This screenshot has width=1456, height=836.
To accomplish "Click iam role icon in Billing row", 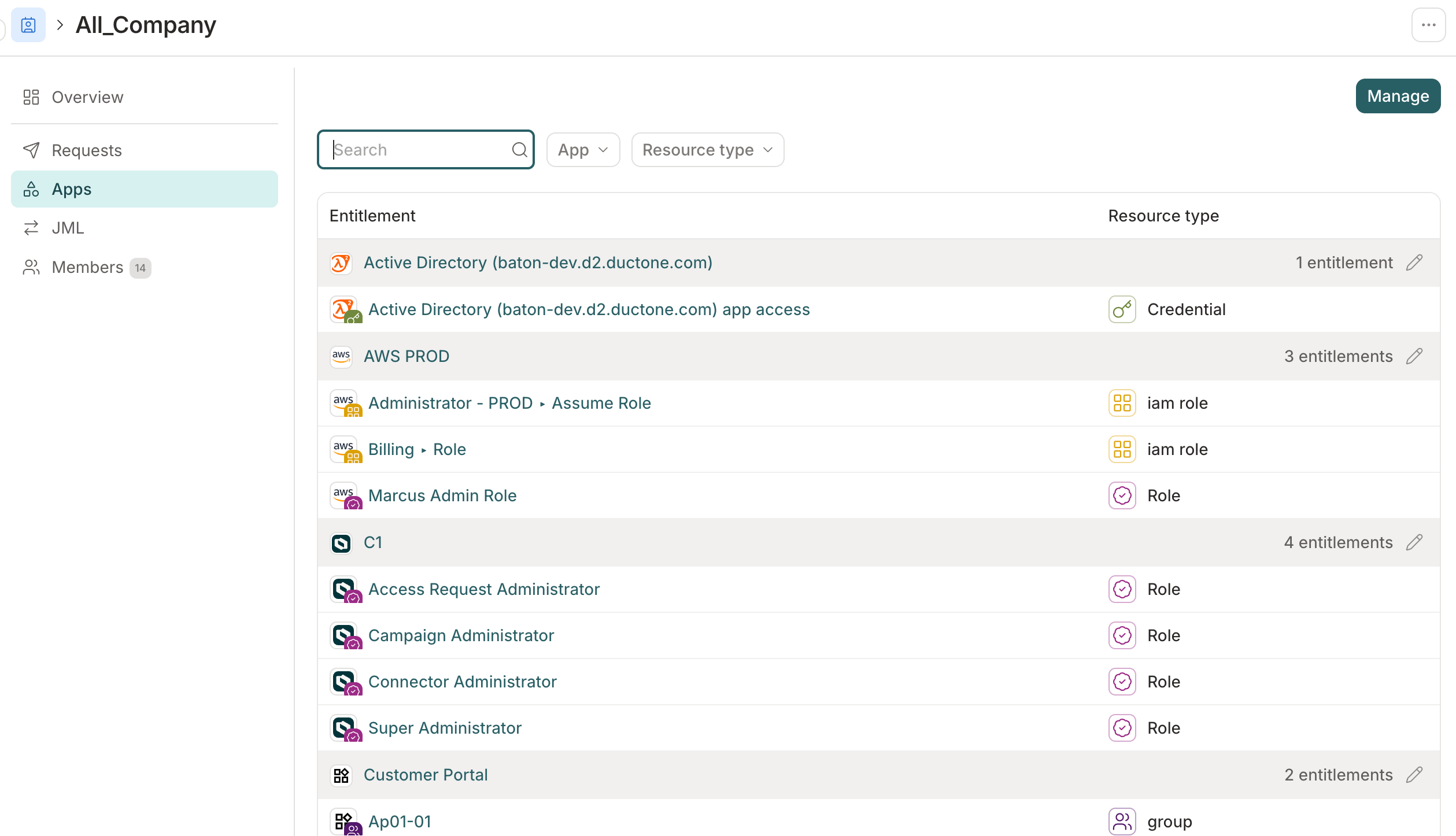I will tap(1122, 449).
